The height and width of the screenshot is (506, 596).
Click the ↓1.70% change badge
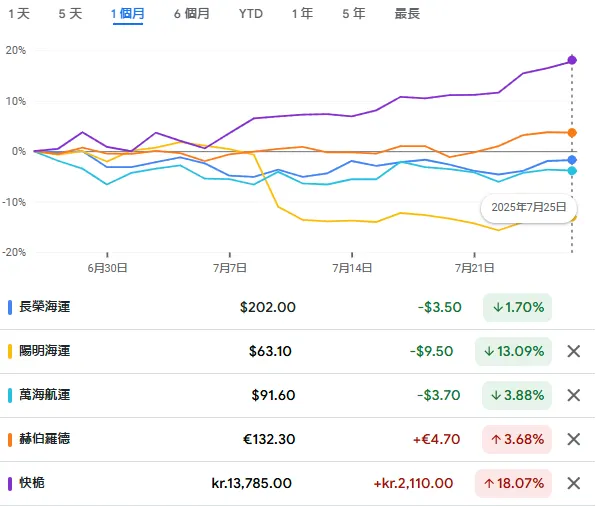[x=517, y=308]
